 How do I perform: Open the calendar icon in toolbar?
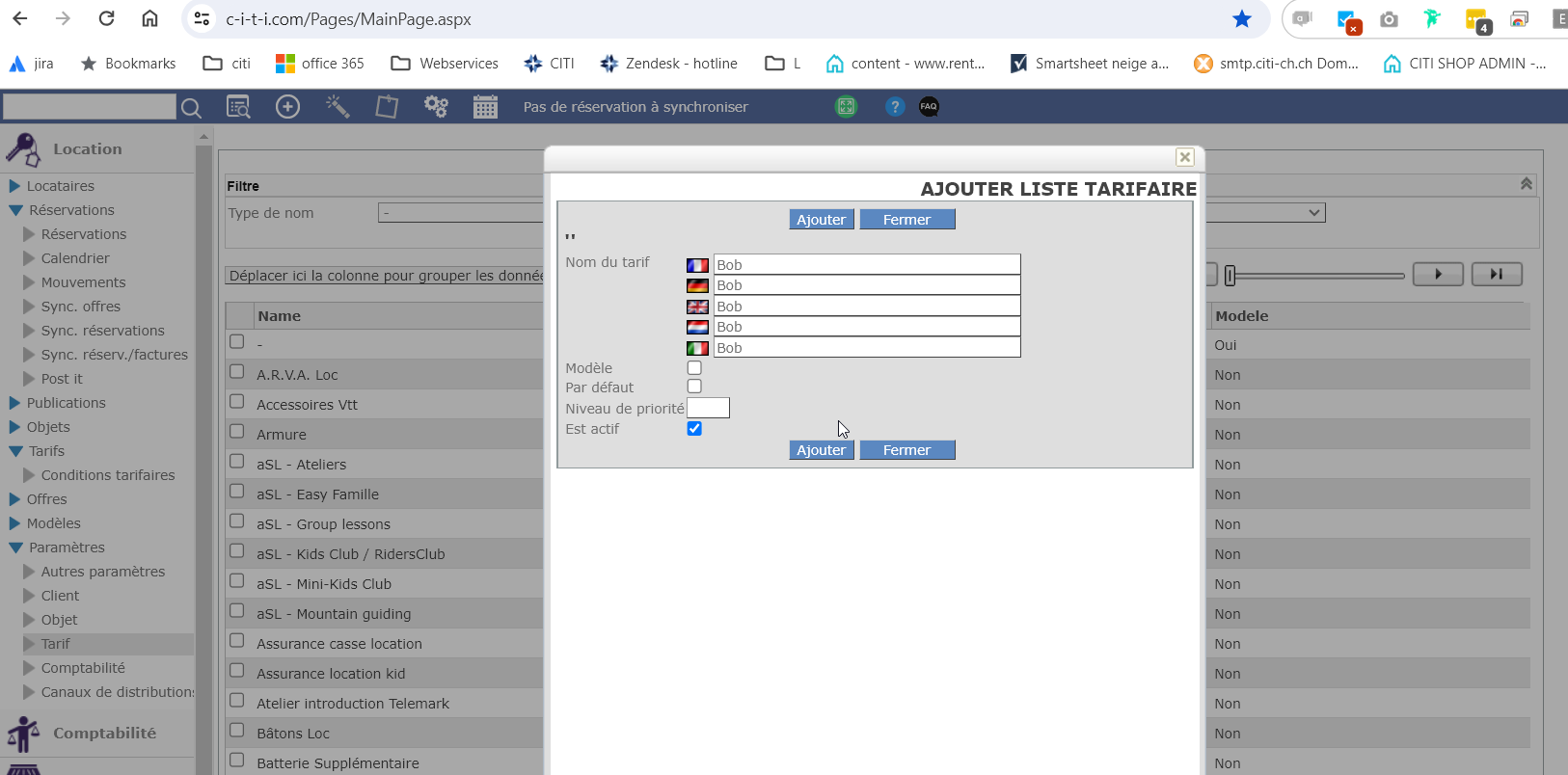(x=485, y=107)
